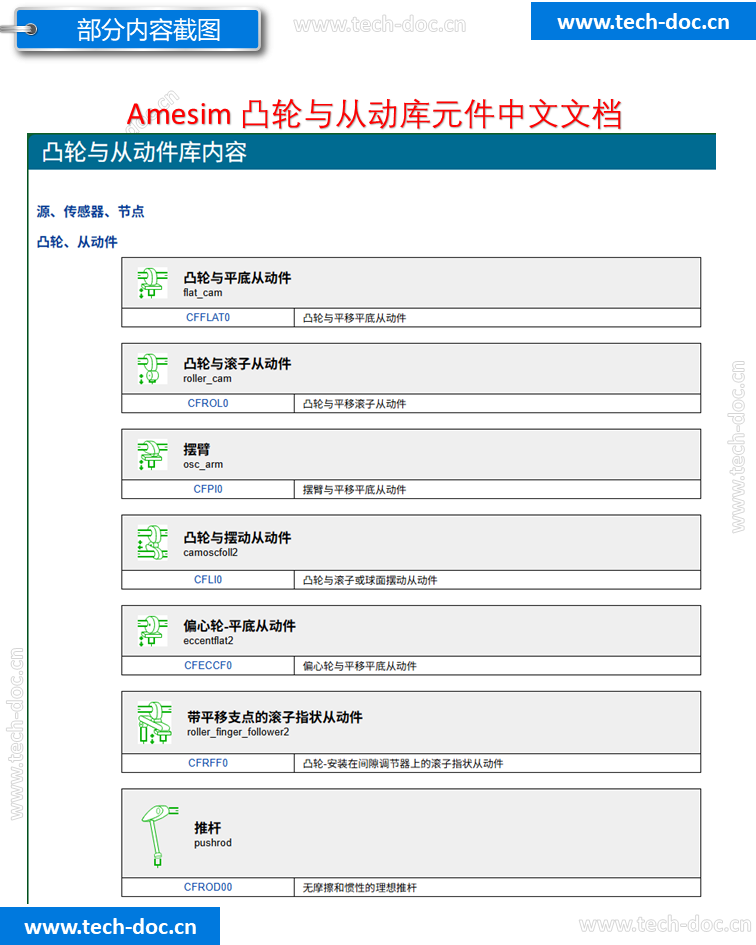Open the CFFLAT0 submodel link
Screen dimensions: 756x945
(208, 318)
